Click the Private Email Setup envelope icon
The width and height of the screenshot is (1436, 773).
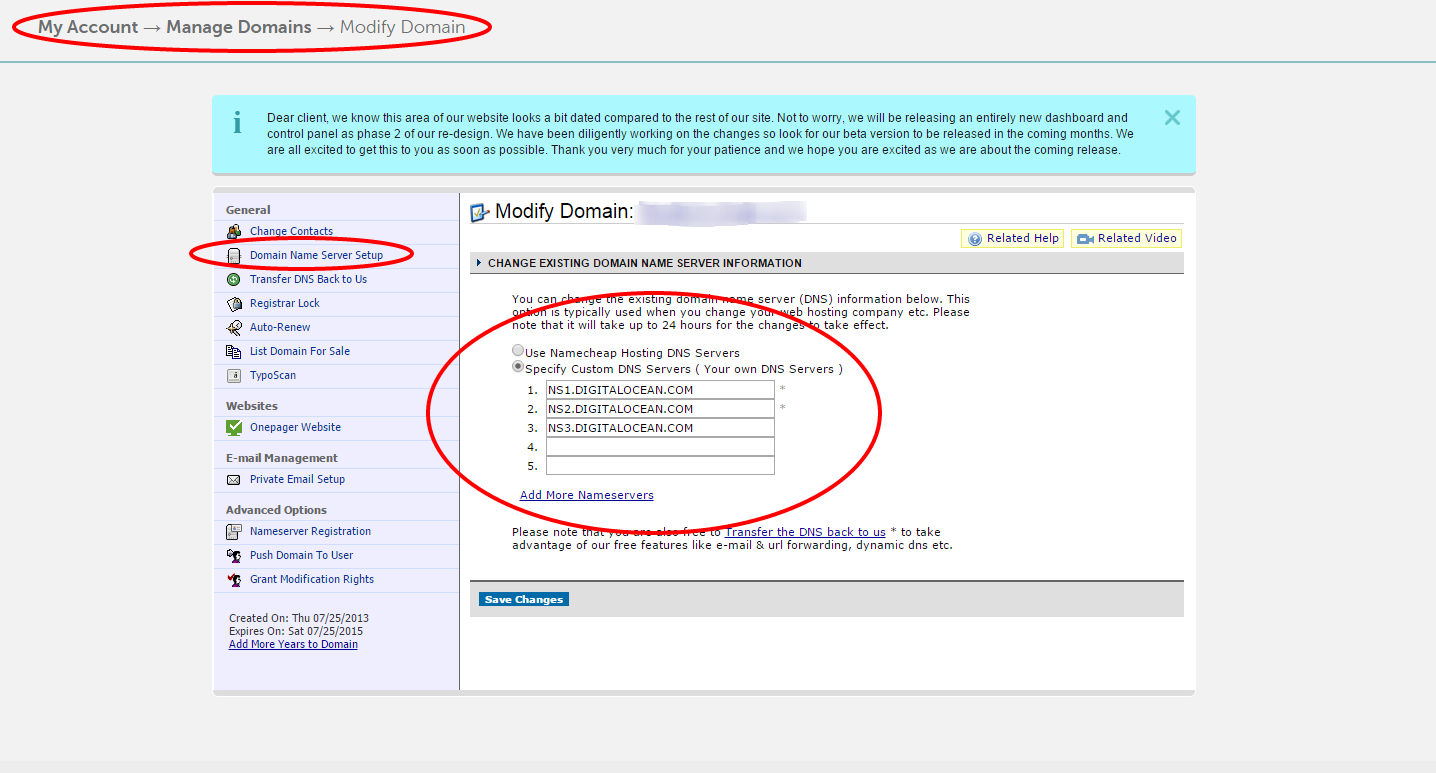[x=234, y=479]
